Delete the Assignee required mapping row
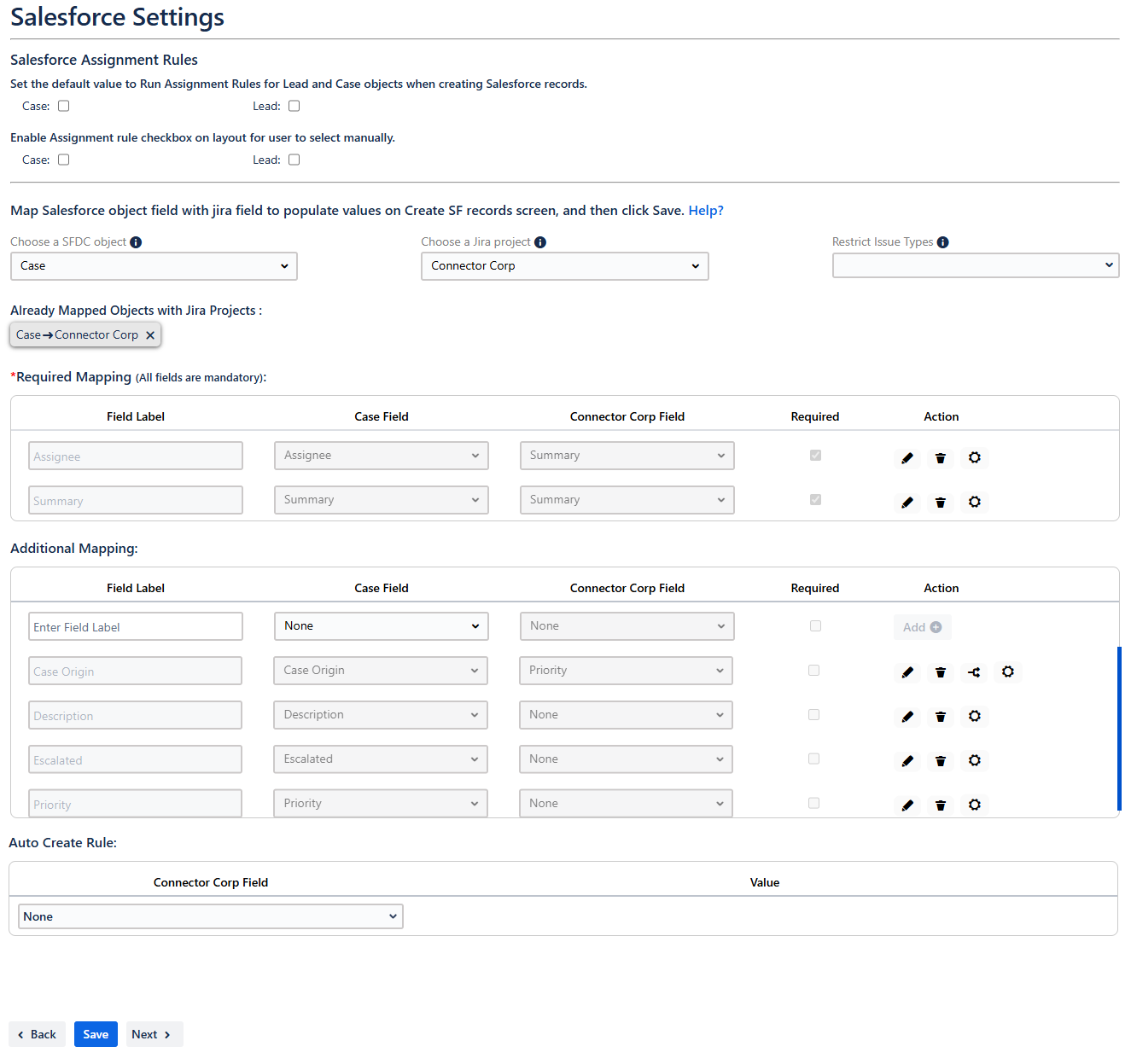 (941, 458)
